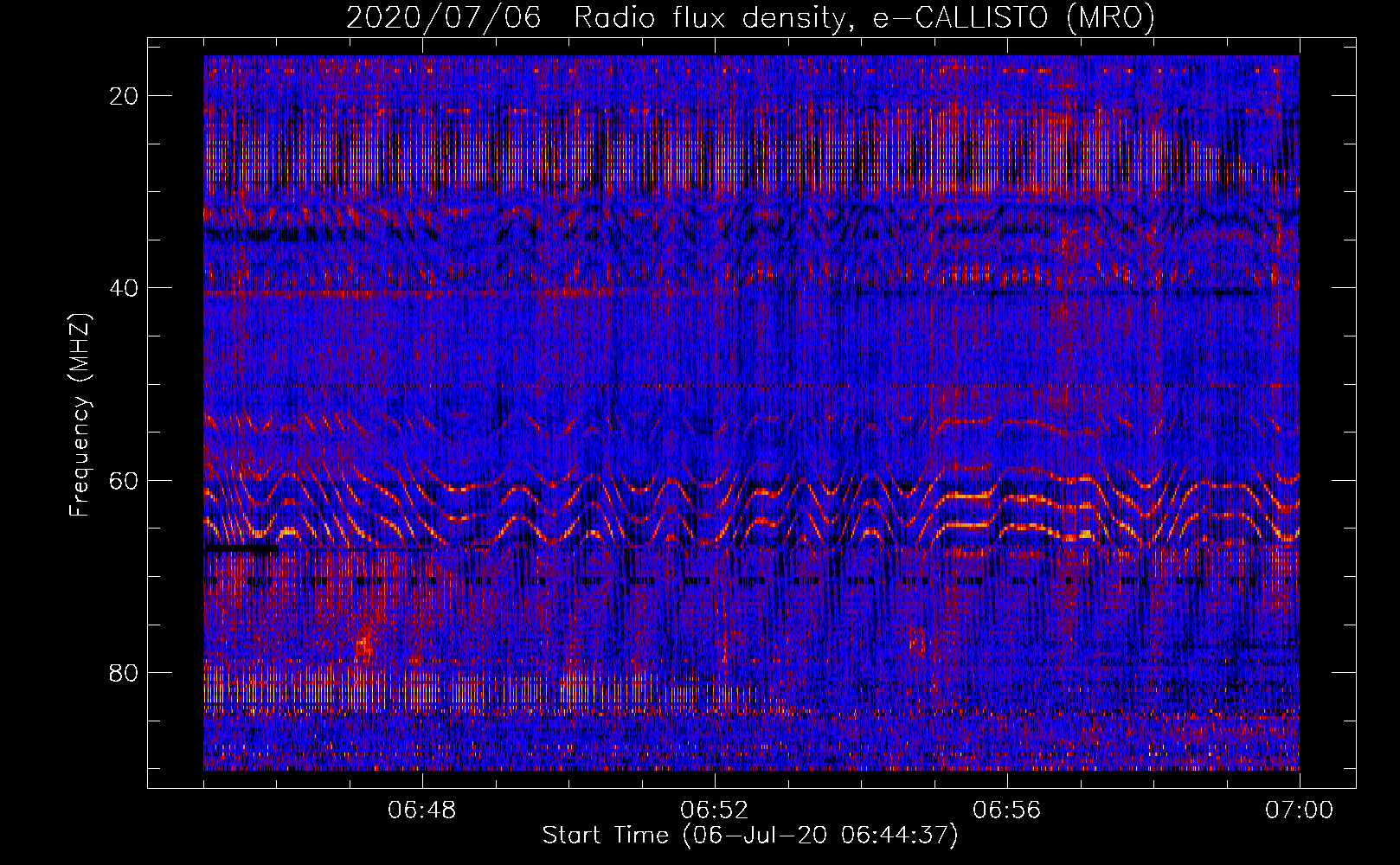This screenshot has width=1400, height=865.
Task: Click the plot title '2020/07/06 Radio flux density'
Action: pyautogui.click(x=750, y=18)
